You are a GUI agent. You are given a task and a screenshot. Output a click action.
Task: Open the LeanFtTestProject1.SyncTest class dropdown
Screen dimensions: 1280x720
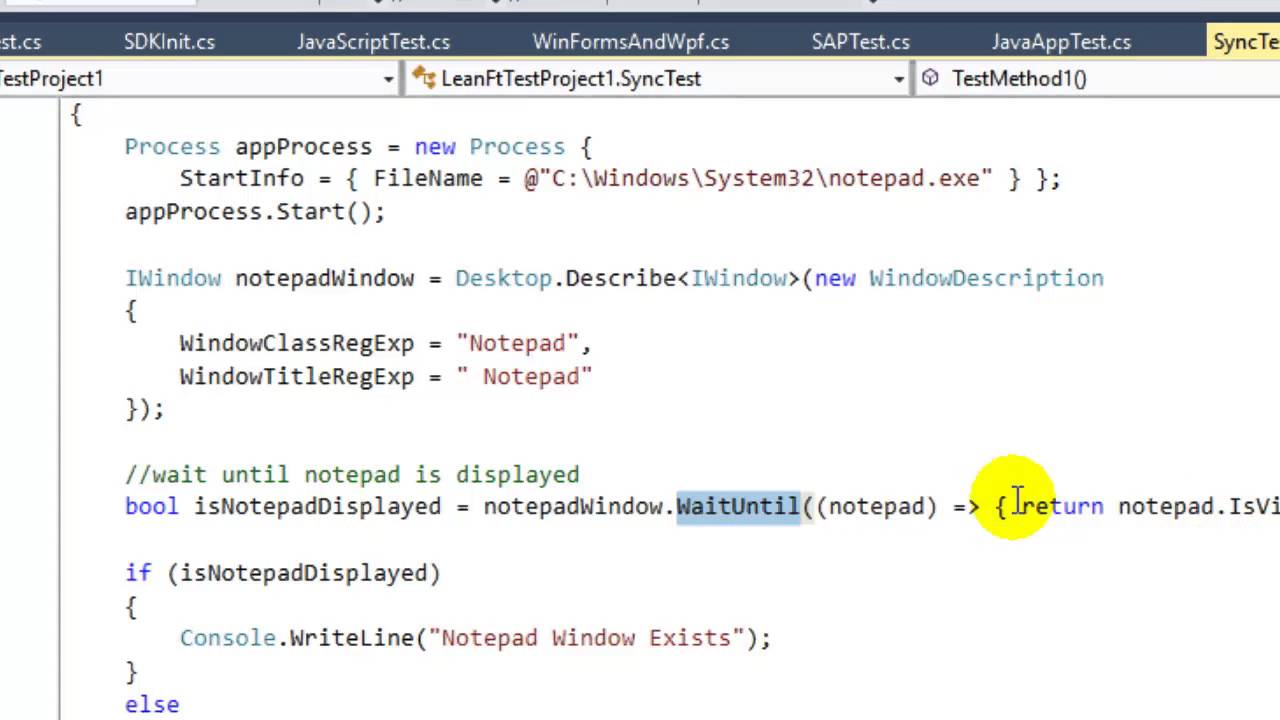coord(658,79)
